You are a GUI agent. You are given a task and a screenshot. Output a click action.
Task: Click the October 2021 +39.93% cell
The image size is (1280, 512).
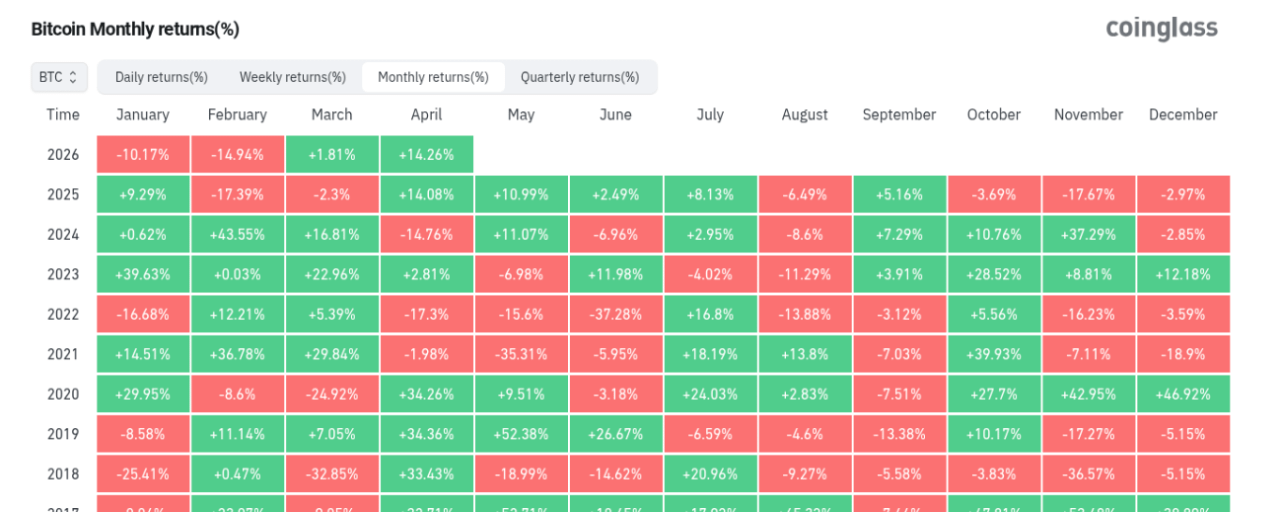tap(994, 355)
